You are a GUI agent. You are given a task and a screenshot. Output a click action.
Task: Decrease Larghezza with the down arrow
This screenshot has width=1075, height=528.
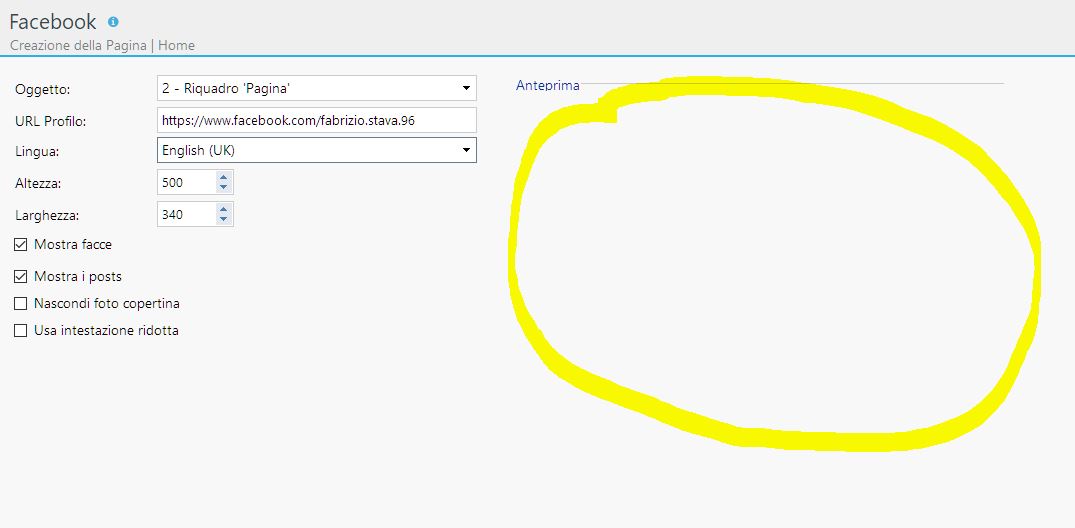(x=223, y=219)
